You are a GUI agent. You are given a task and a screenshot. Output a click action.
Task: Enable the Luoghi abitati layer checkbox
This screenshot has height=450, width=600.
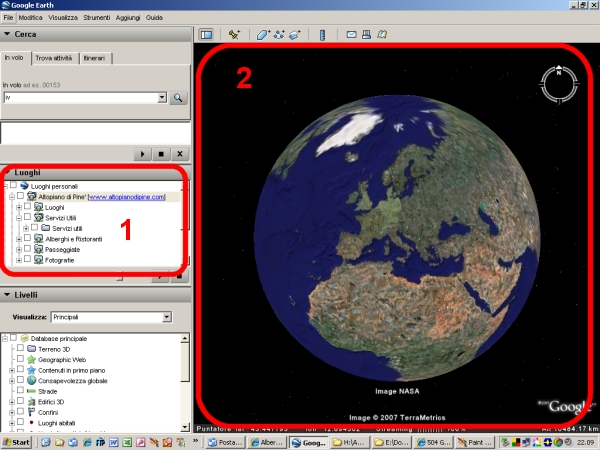[20, 422]
